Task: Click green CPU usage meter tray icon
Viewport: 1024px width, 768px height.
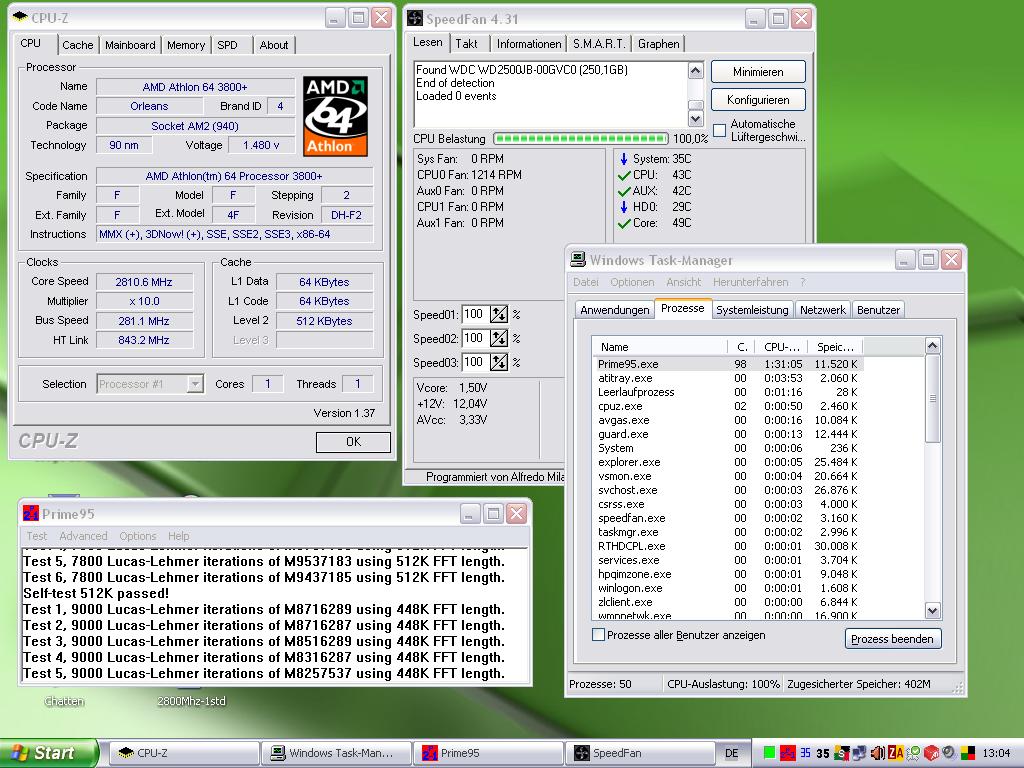Action: (769, 752)
